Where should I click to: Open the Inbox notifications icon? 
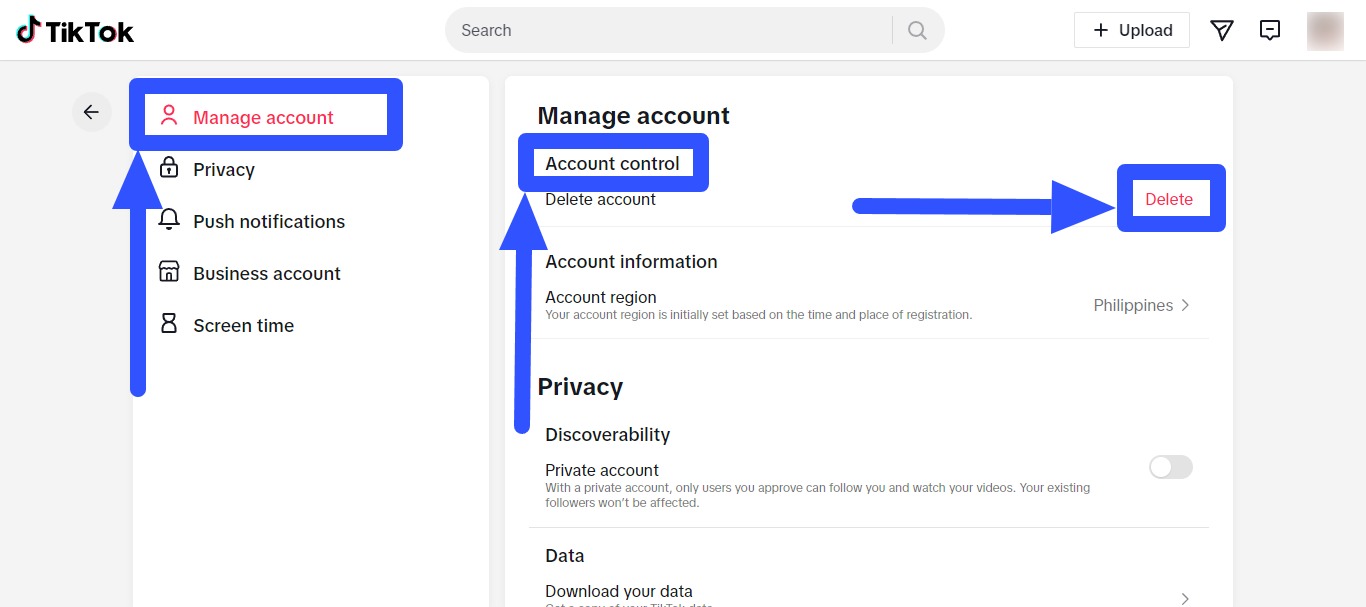click(x=1270, y=30)
